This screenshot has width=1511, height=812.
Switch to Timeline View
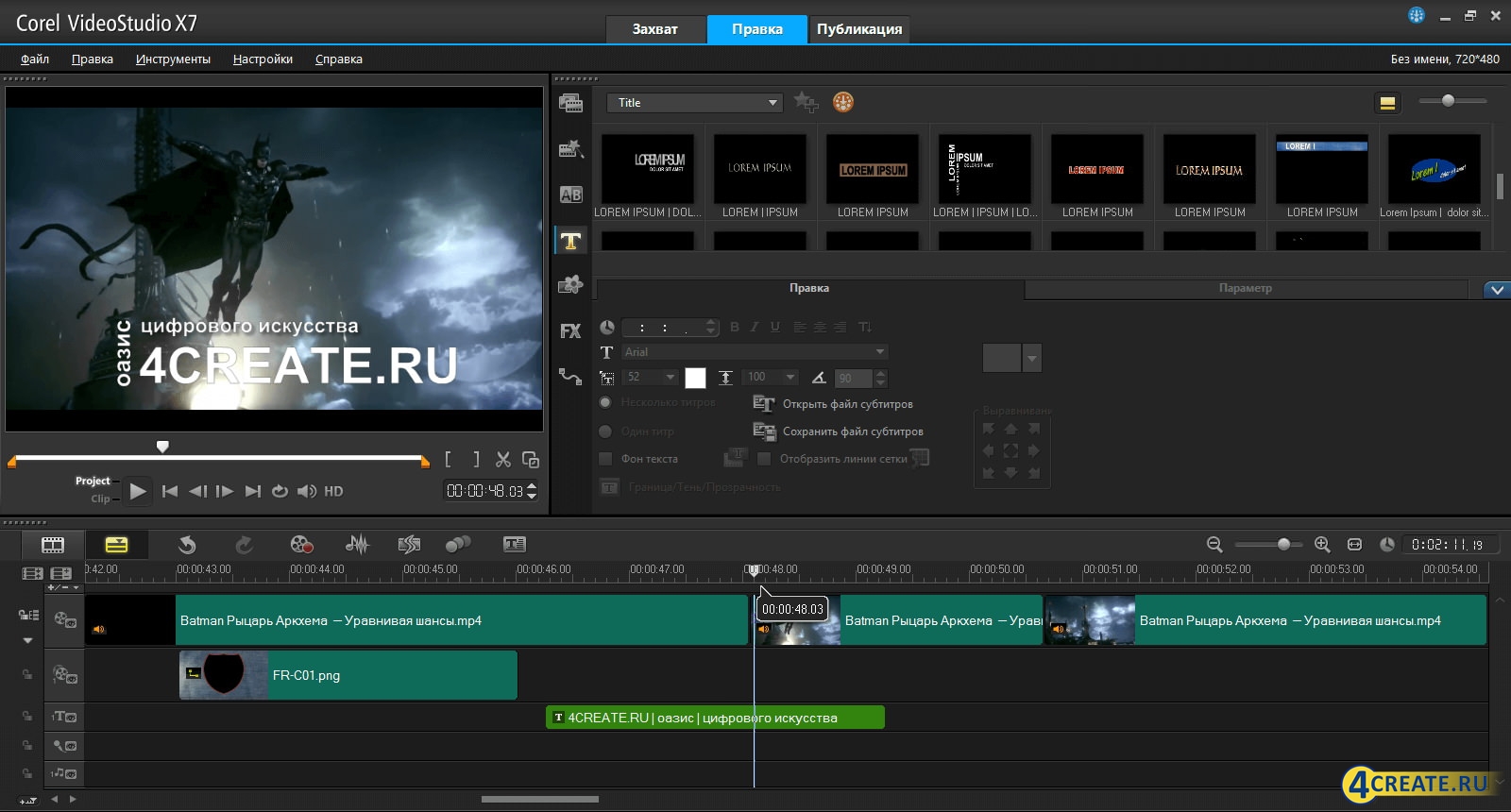[116, 545]
